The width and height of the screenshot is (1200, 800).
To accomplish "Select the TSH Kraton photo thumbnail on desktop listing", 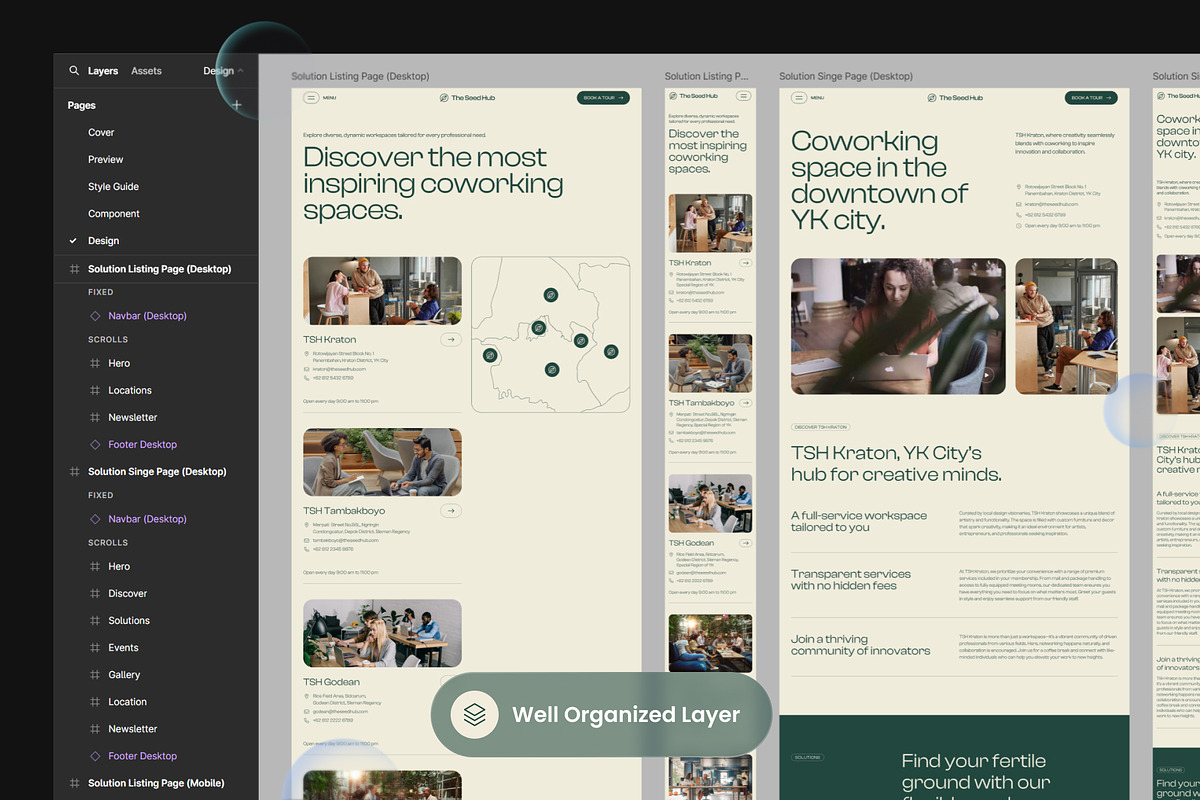I will 383,291.
